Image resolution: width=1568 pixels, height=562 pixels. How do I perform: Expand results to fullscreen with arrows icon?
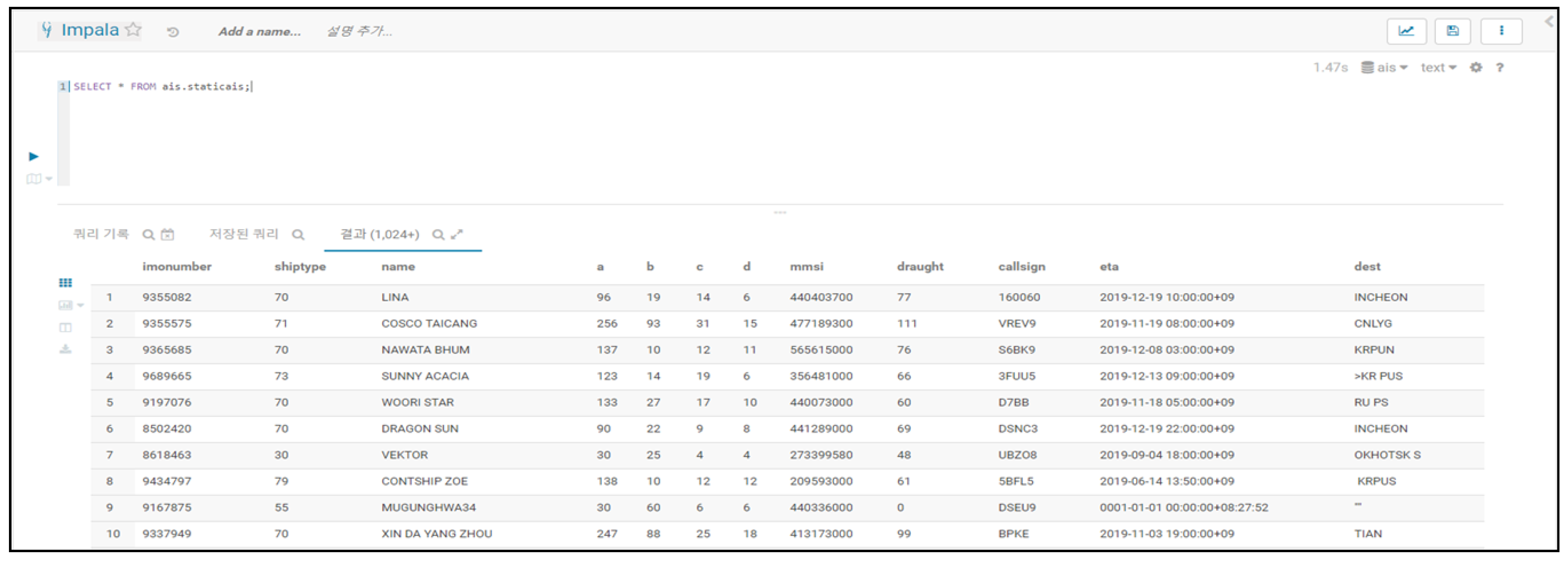point(457,234)
